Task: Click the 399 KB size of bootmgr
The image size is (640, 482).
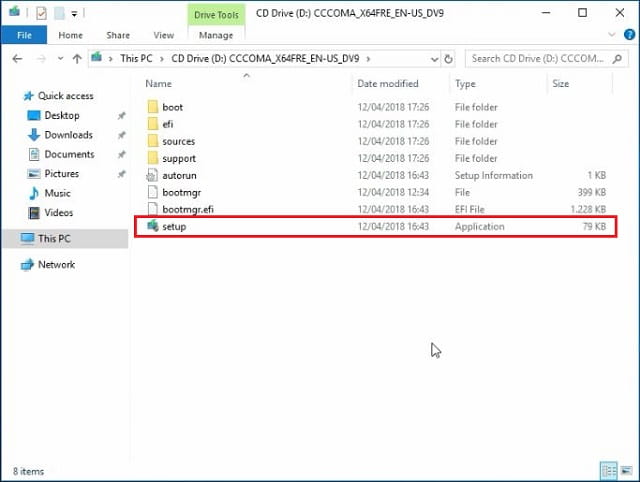Action: tap(591, 192)
